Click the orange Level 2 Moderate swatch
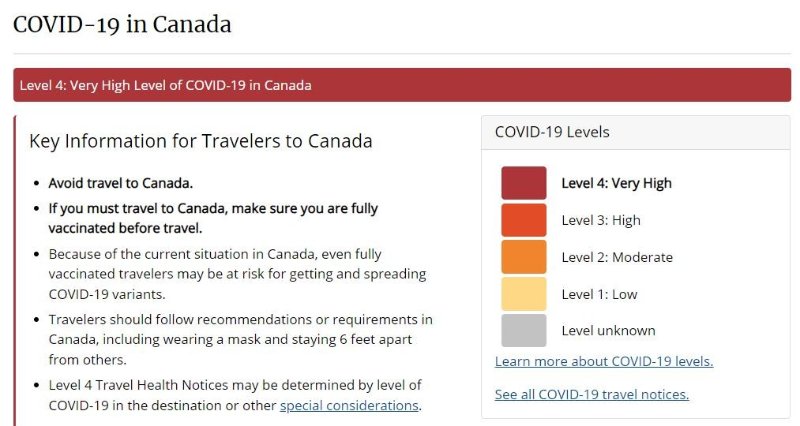Image resolution: width=800 pixels, height=426 pixels. coord(523,257)
